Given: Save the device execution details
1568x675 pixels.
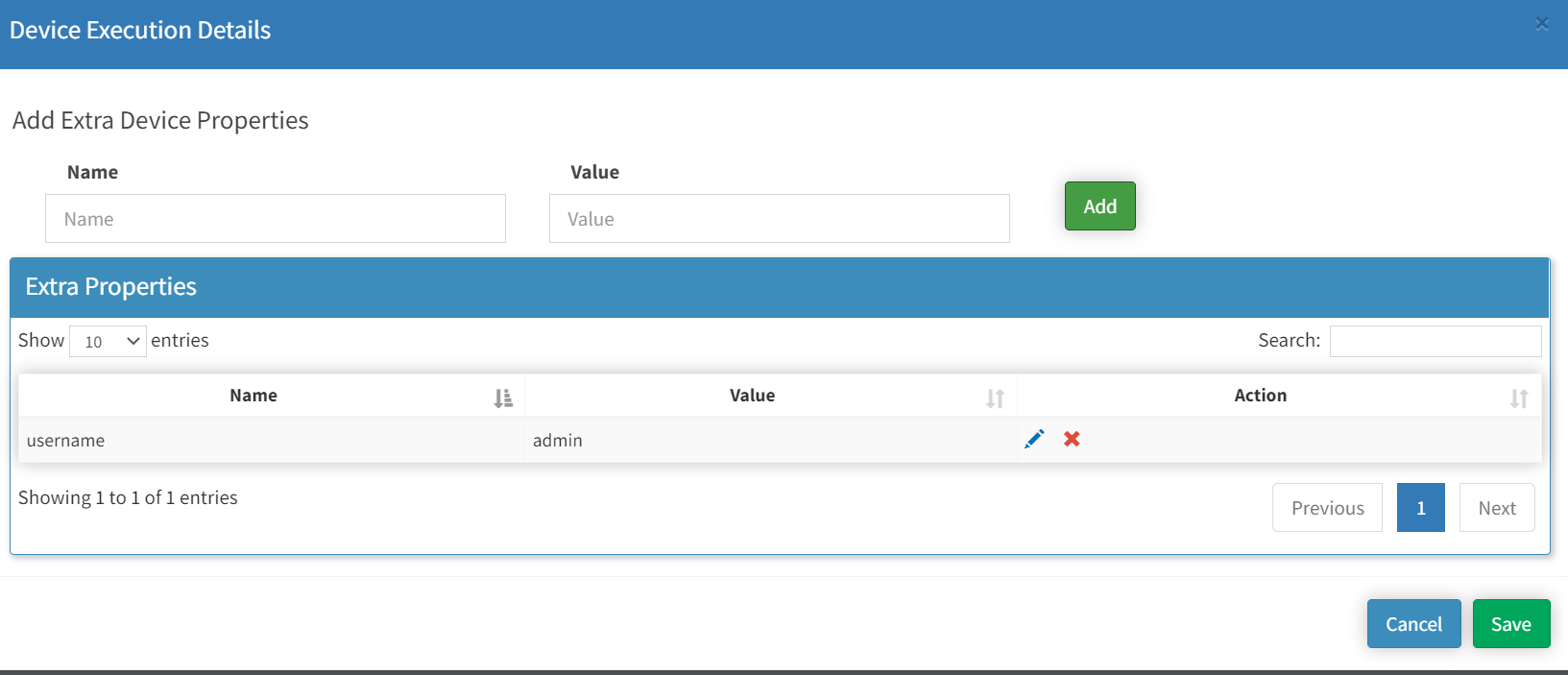Looking at the screenshot, I should [x=1510, y=624].
